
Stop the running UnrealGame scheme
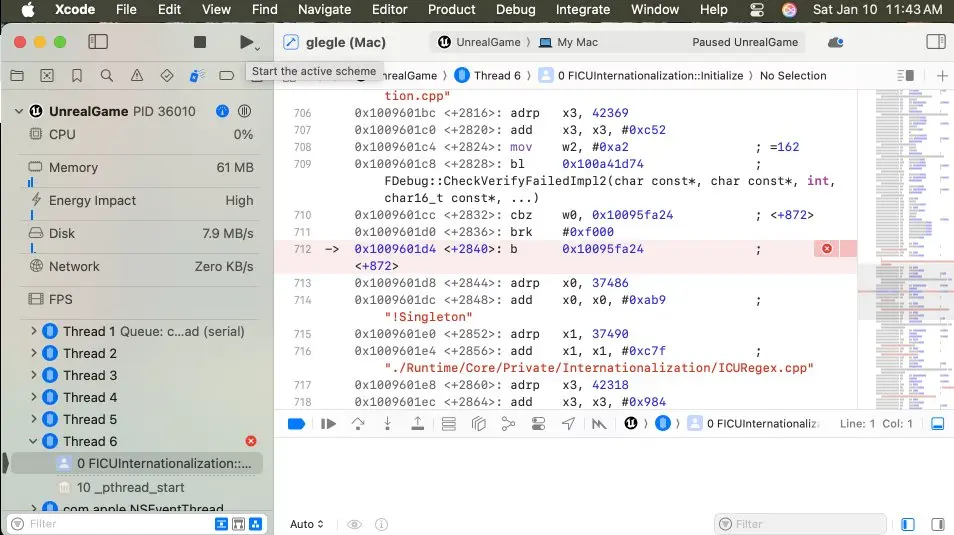point(200,42)
